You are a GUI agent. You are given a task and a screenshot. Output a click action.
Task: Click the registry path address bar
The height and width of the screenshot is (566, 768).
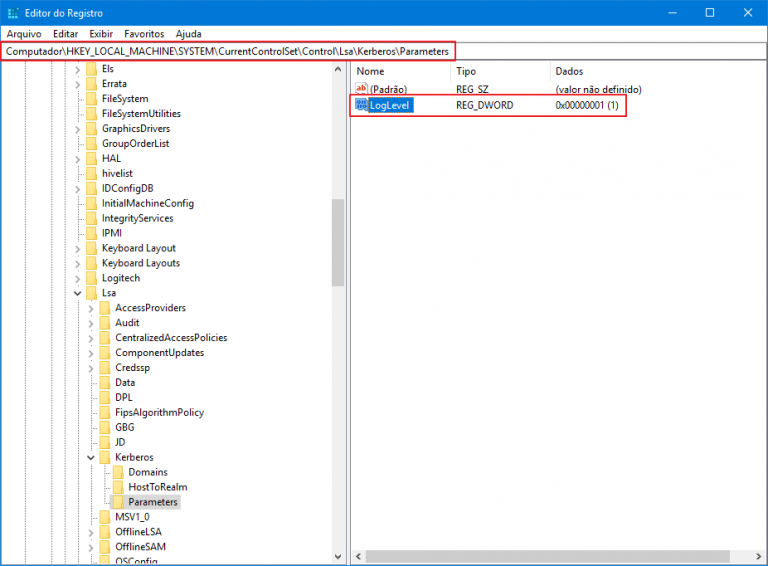click(228, 50)
